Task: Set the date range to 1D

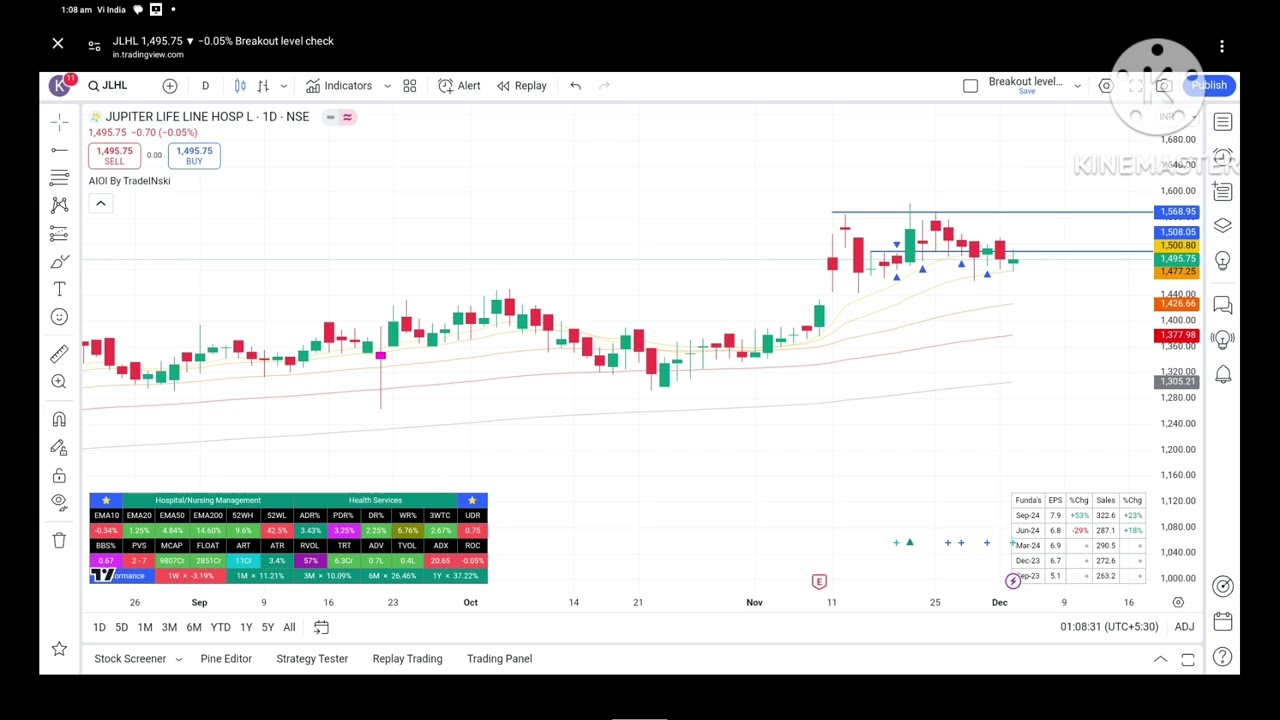Action: pos(99,627)
